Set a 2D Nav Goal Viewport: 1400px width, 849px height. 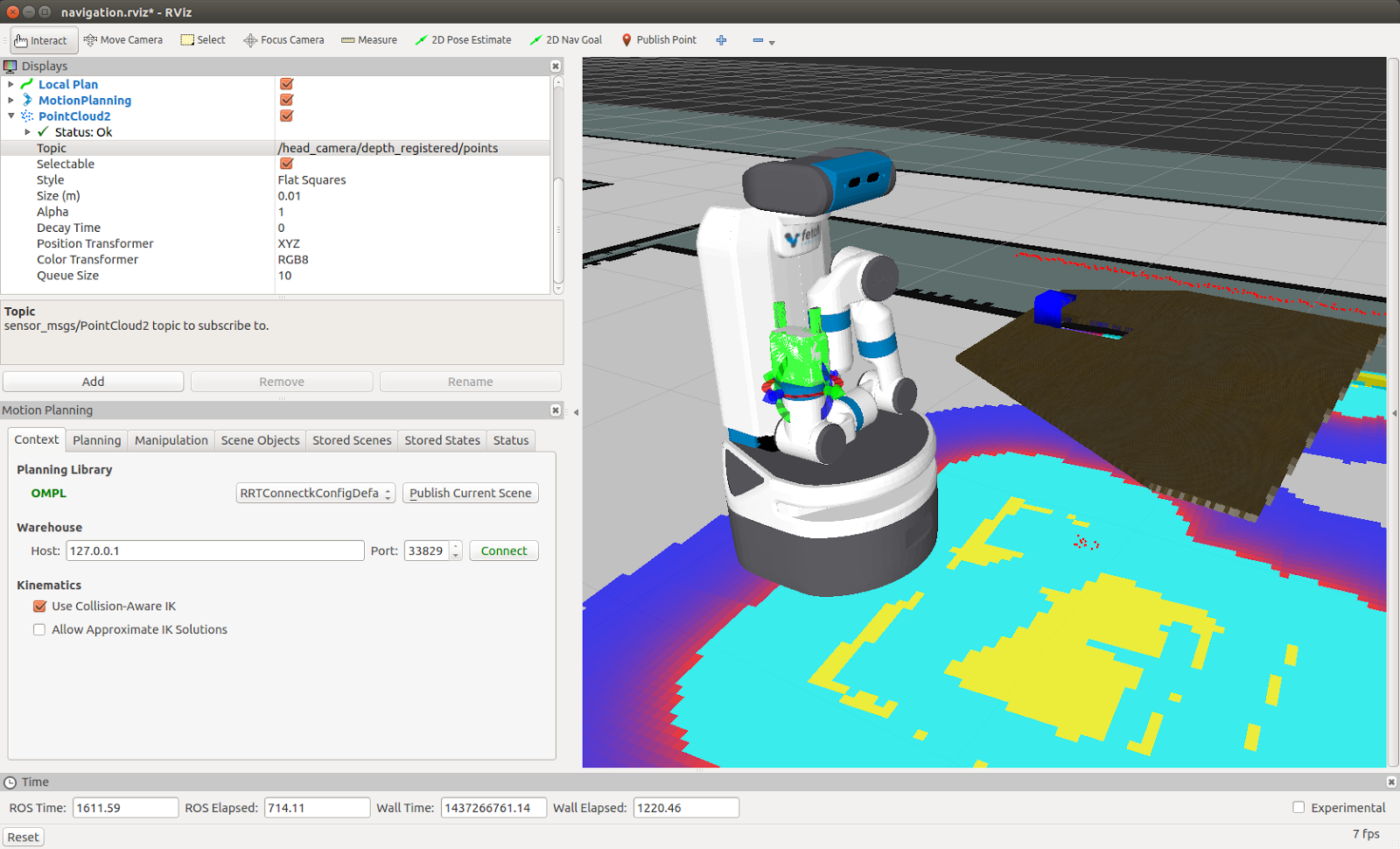566,39
